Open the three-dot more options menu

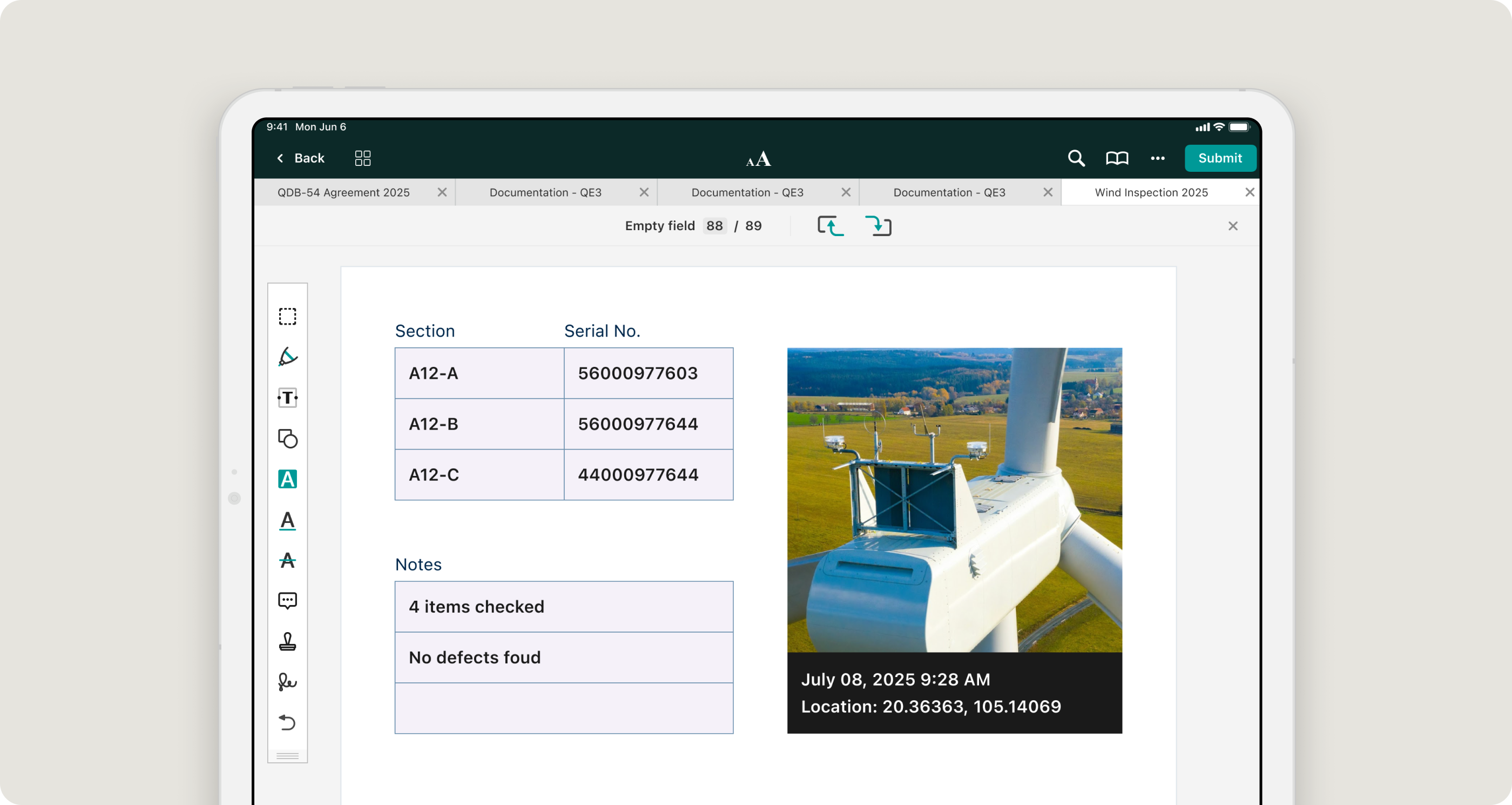[1157, 158]
